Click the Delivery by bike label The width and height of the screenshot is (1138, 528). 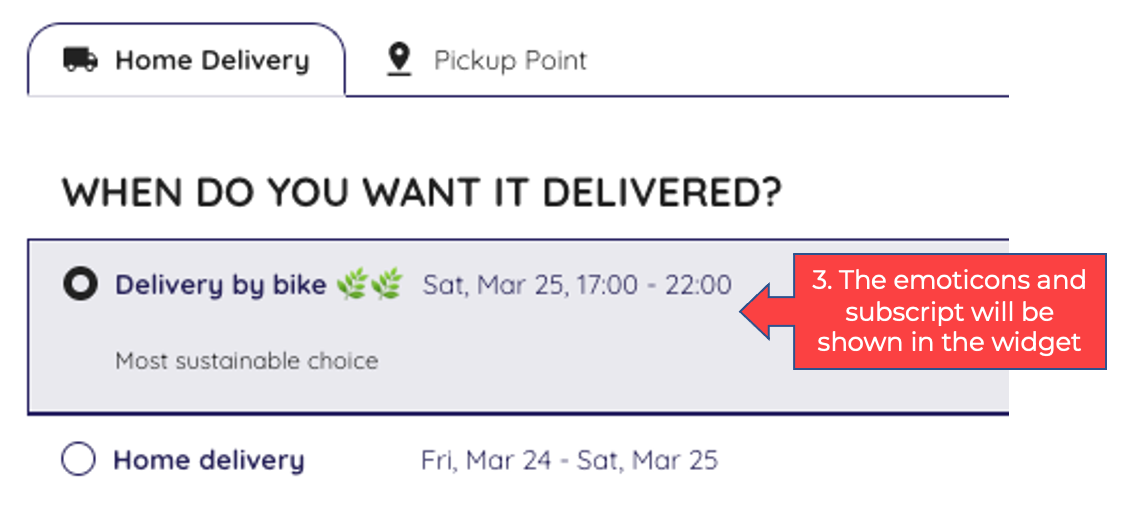(221, 286)
